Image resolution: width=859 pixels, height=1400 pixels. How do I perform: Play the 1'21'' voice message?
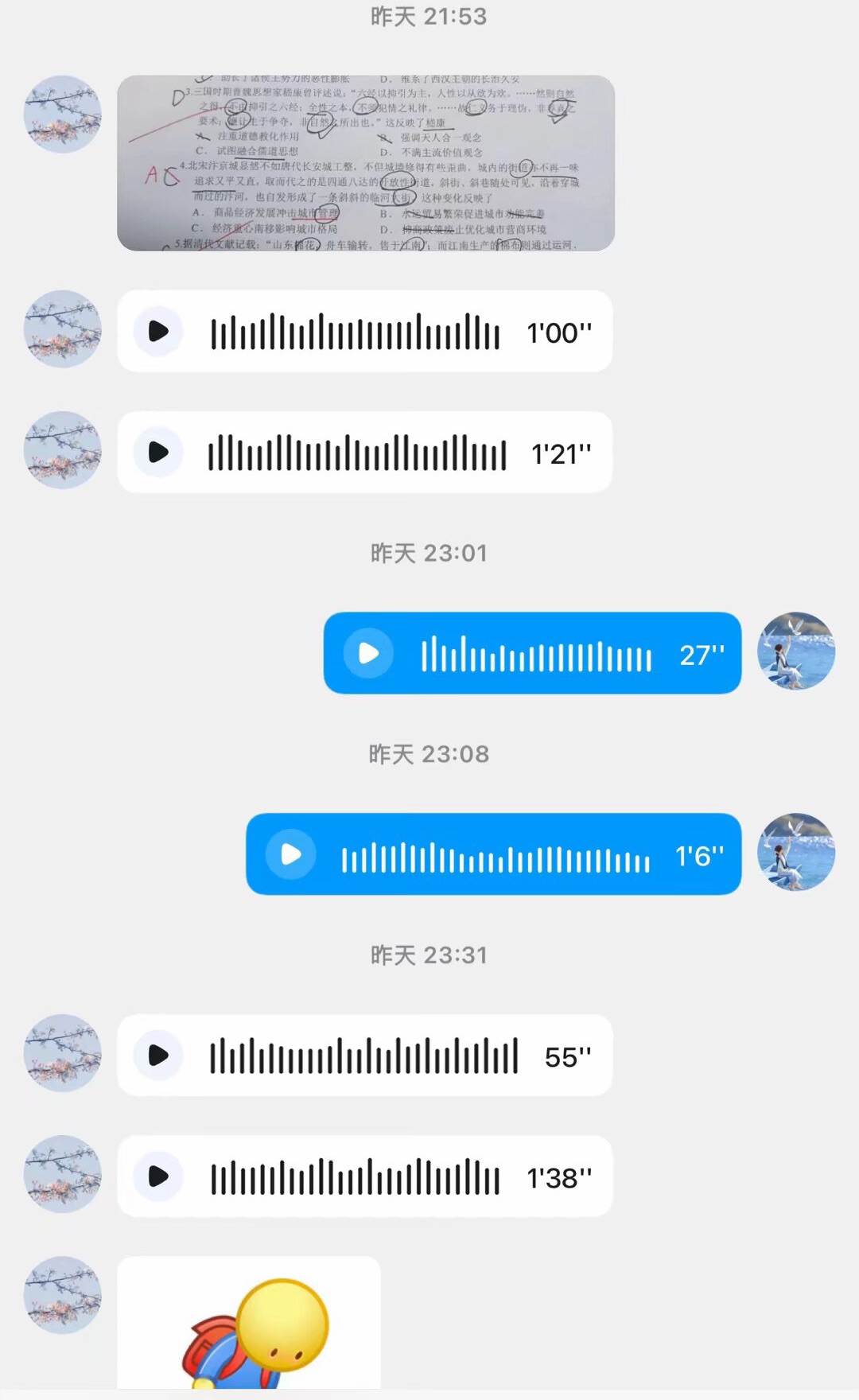click(x=158, y=452)
